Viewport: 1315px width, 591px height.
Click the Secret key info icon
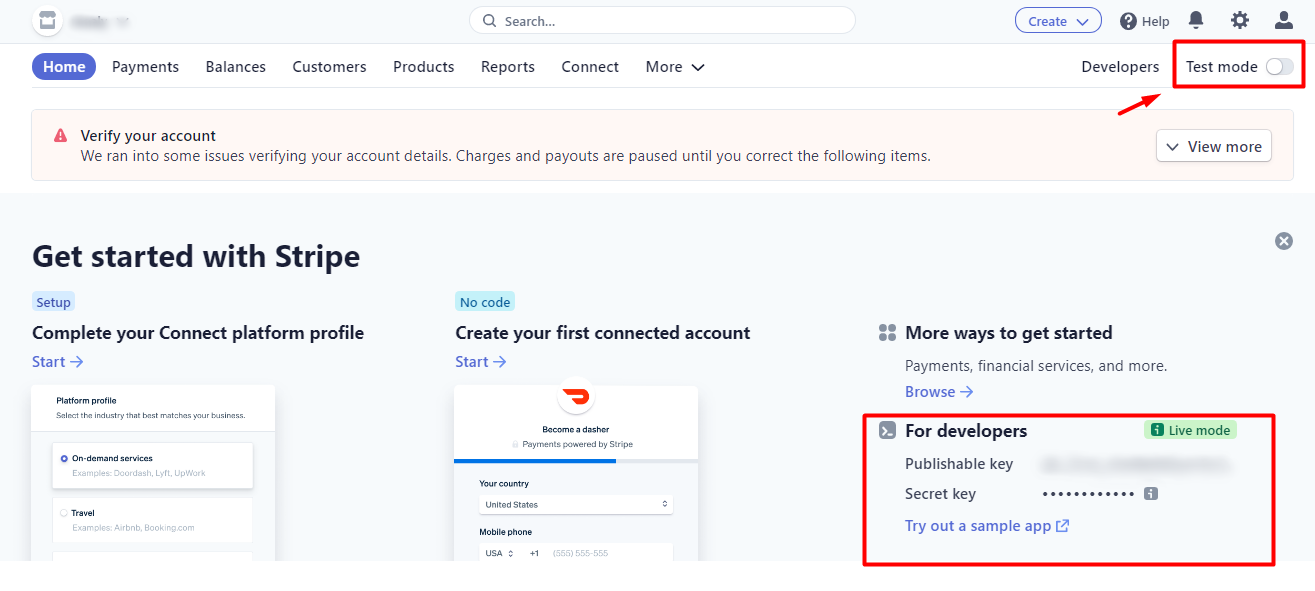coord(1151,493)
